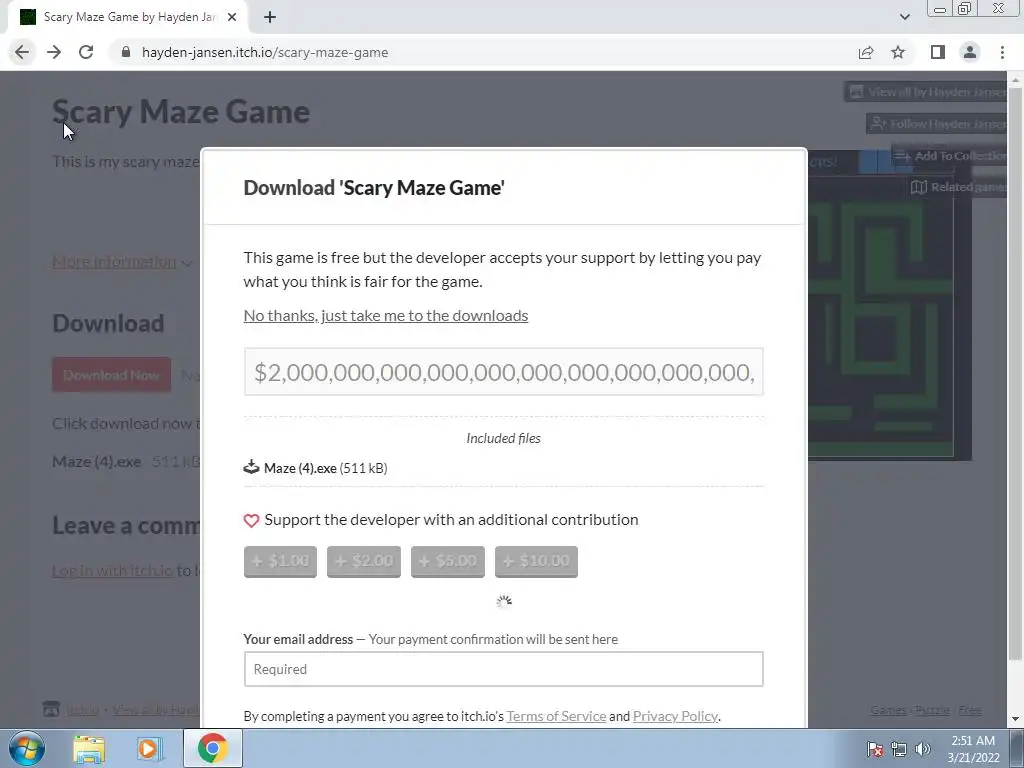Click the heart support icon
Viewport: 1024px width, 768px height.
251,520
